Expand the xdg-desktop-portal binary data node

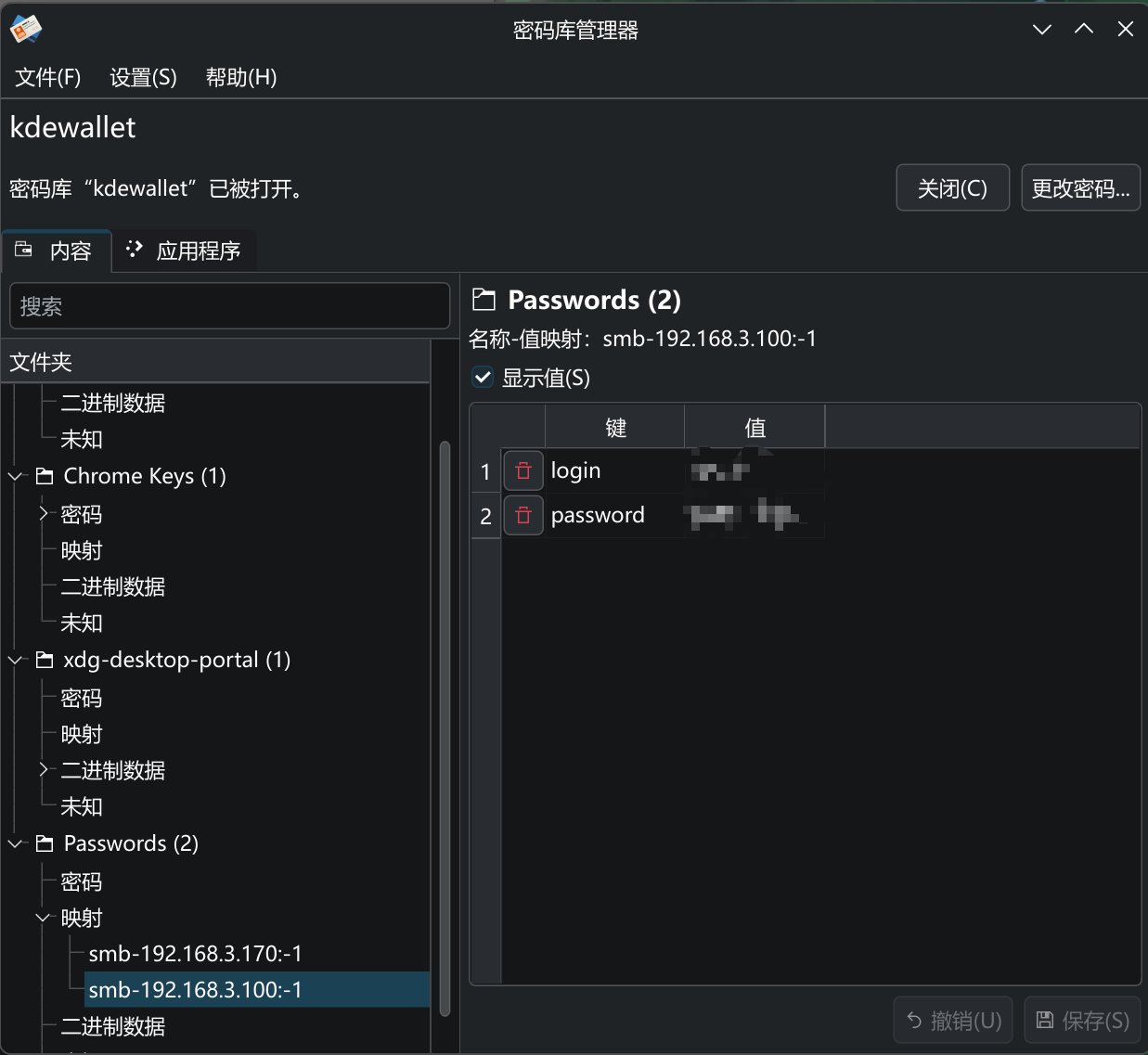coord(44,769)
